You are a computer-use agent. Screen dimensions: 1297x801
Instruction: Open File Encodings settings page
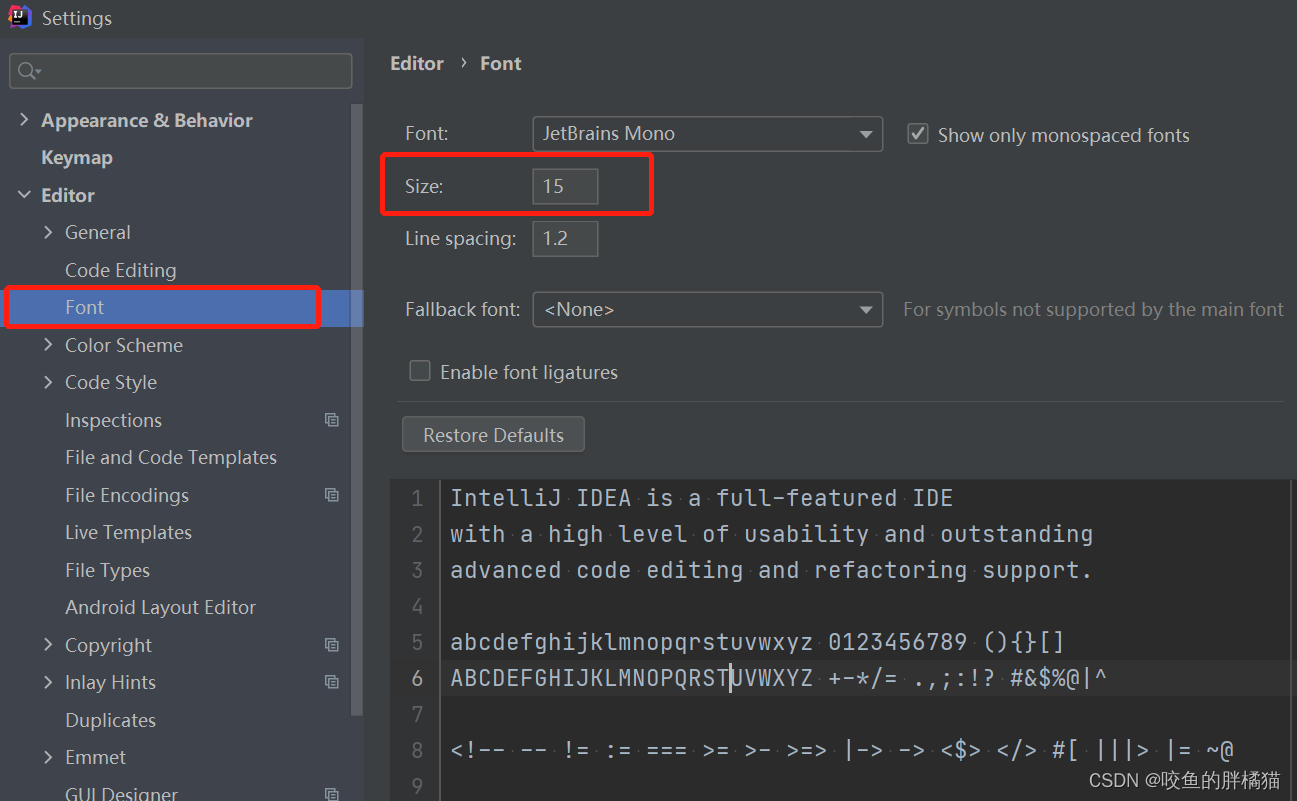tap(127, 495)
